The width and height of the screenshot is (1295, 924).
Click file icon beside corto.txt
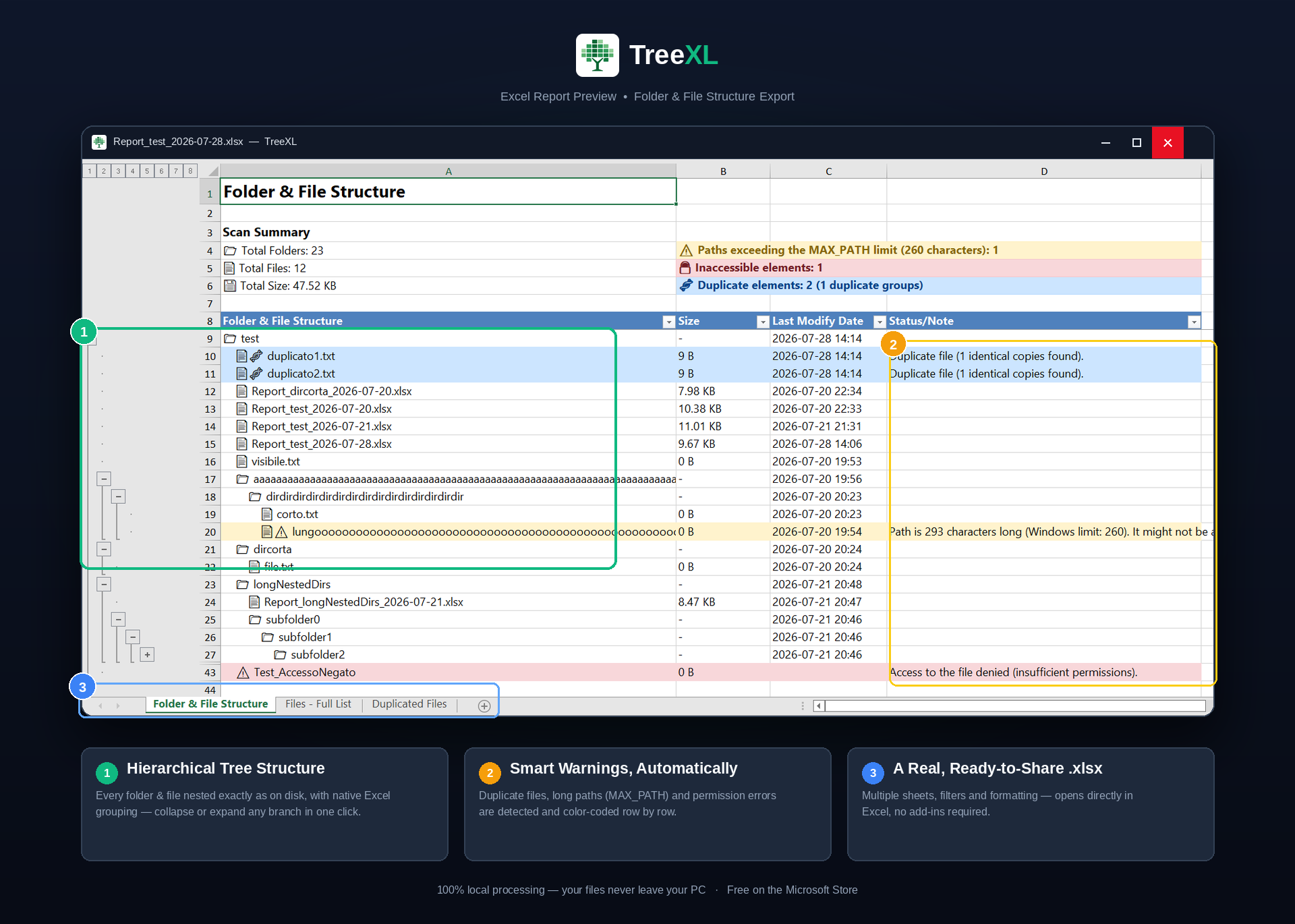tap(267, 514)
